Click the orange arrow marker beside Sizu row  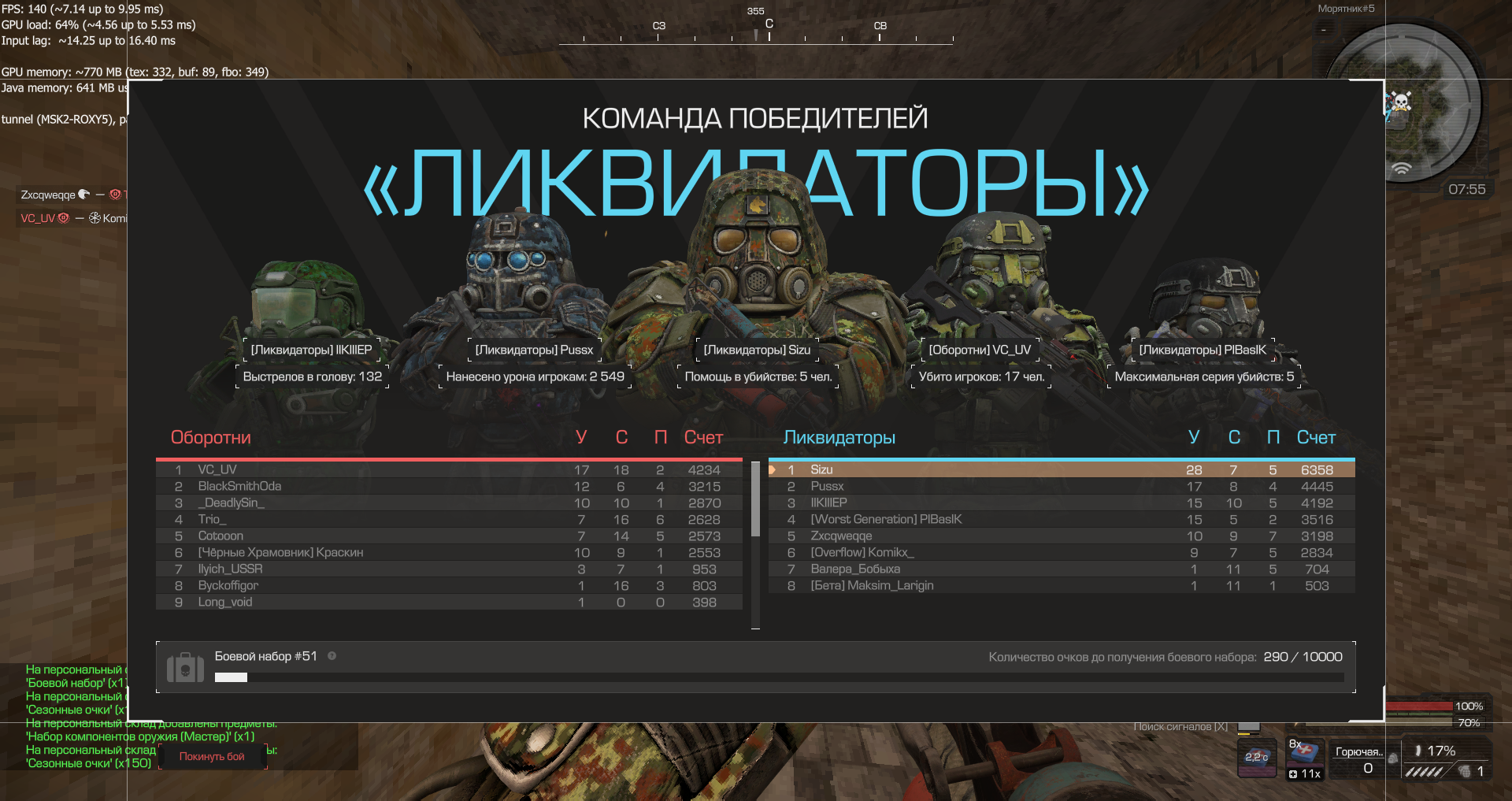point(773,469)
